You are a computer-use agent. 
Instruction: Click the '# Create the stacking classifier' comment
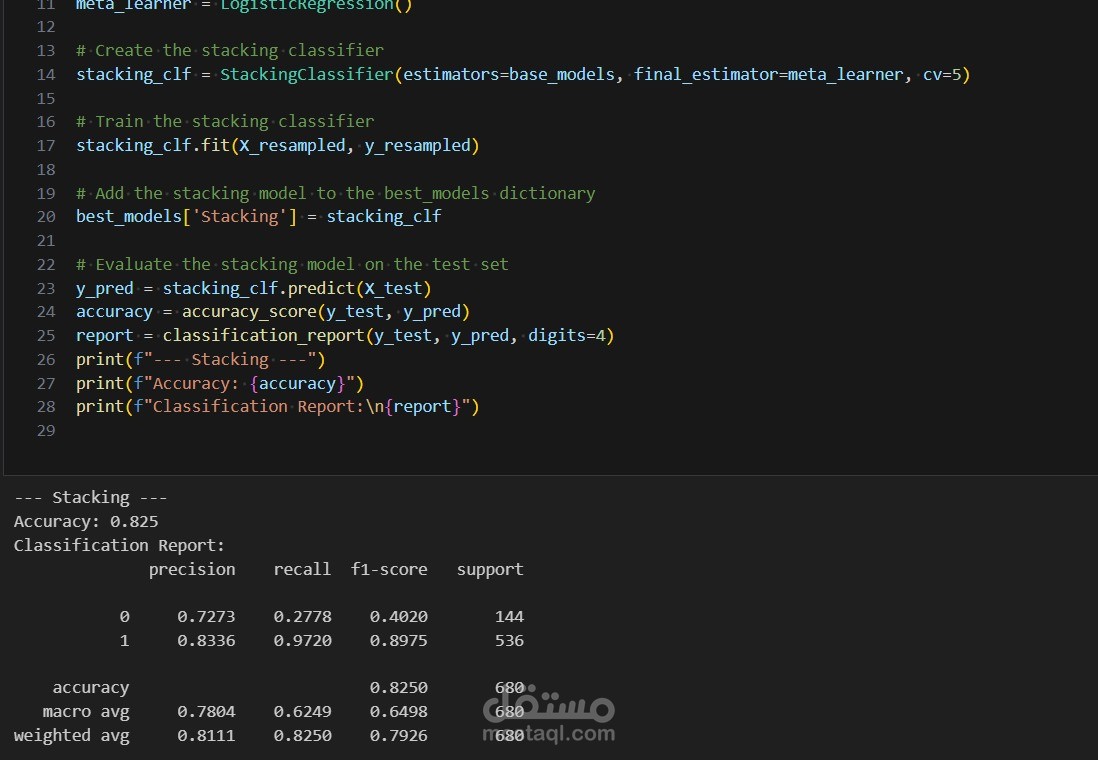(230, 50)
